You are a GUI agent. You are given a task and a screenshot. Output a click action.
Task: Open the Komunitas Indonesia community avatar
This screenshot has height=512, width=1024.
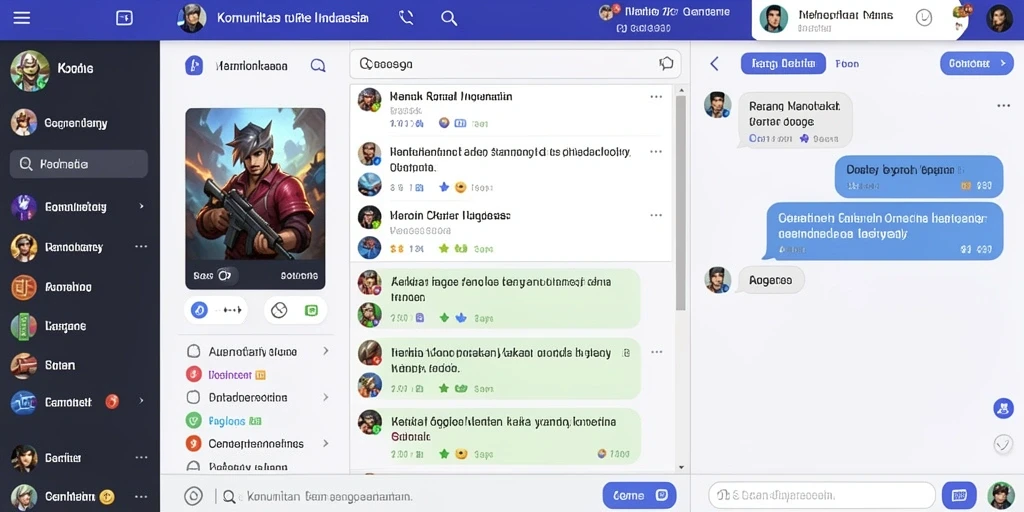[x=192, y=18]
